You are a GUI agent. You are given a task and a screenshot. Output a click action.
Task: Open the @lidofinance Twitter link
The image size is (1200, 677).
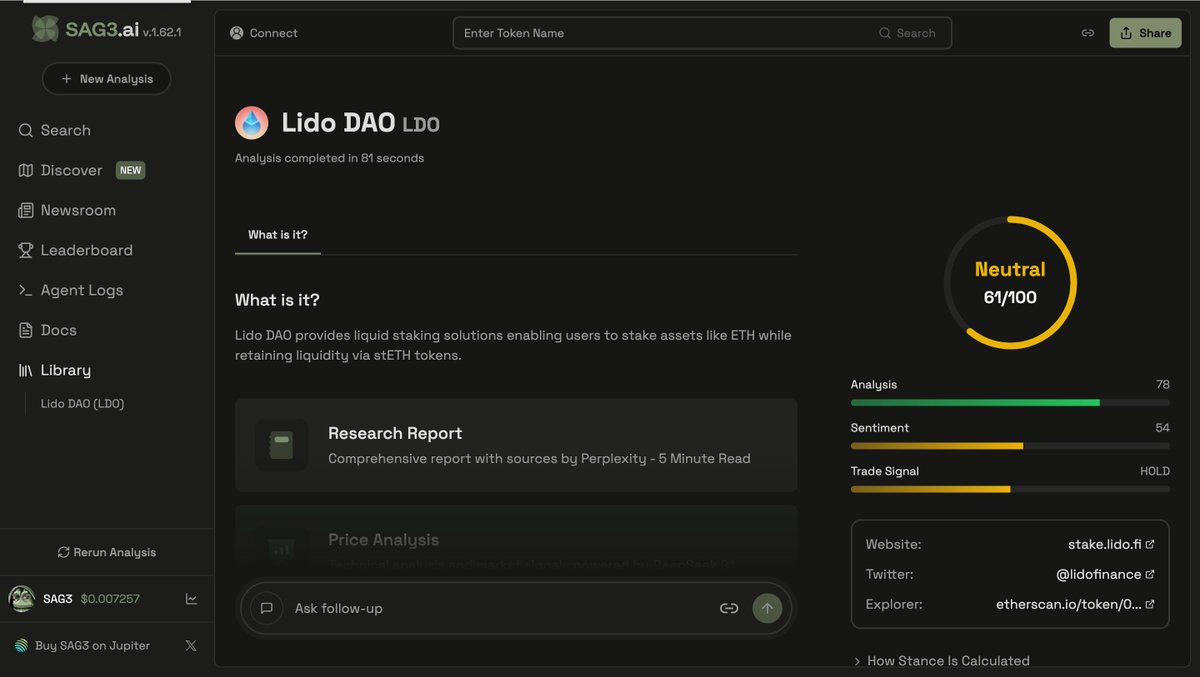(x=1099, y=575)
